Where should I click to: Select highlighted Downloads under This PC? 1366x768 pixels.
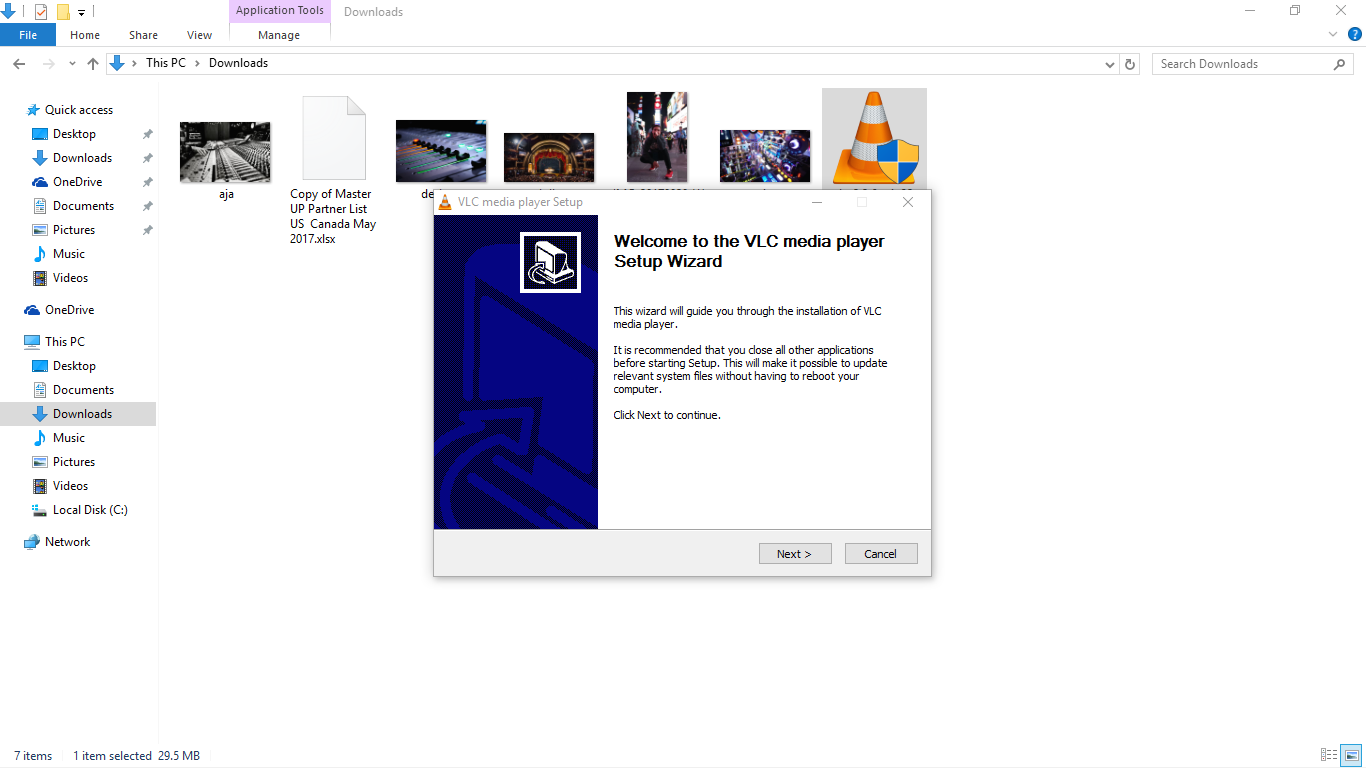78,414
